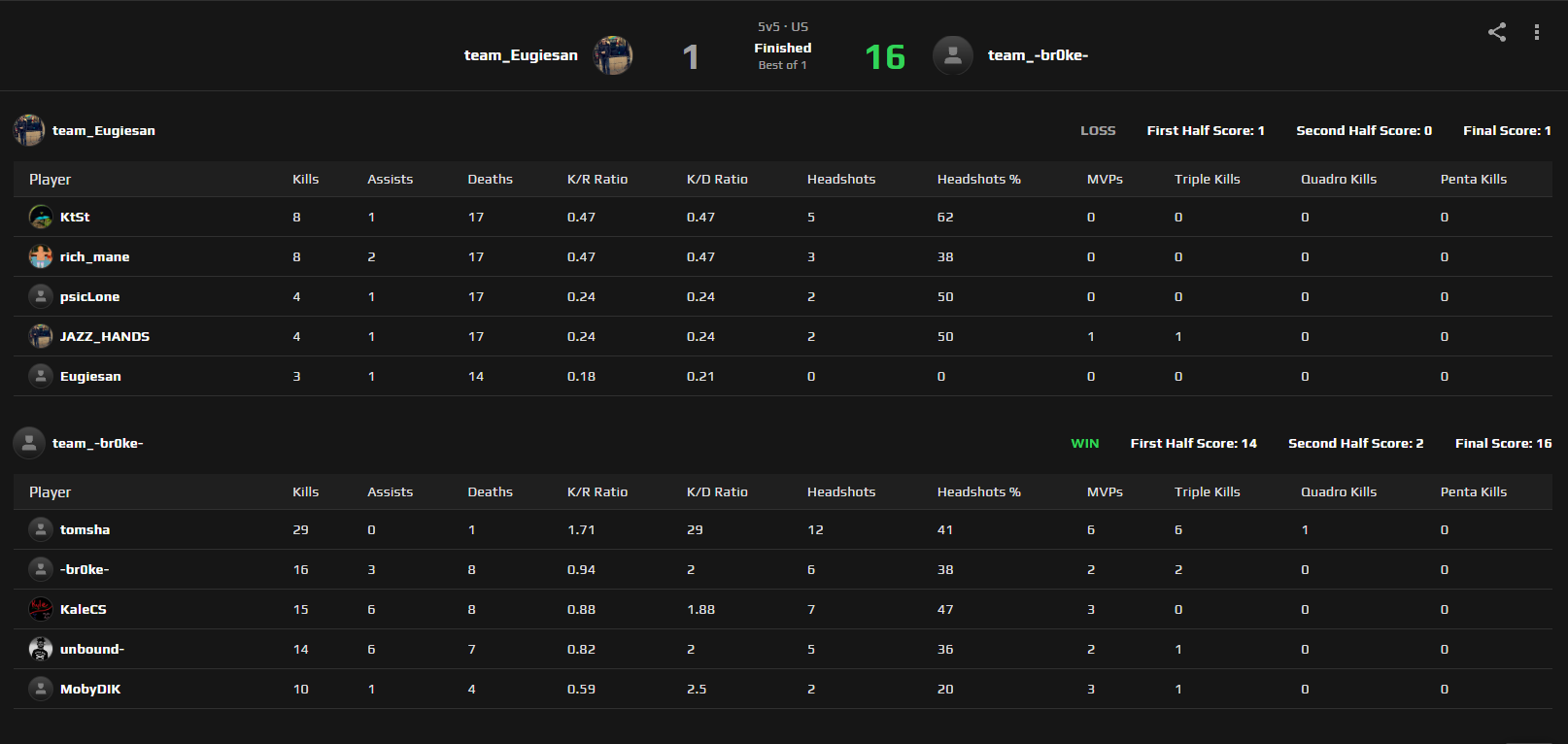Open the three-dot more options menu

(1537, 32)
